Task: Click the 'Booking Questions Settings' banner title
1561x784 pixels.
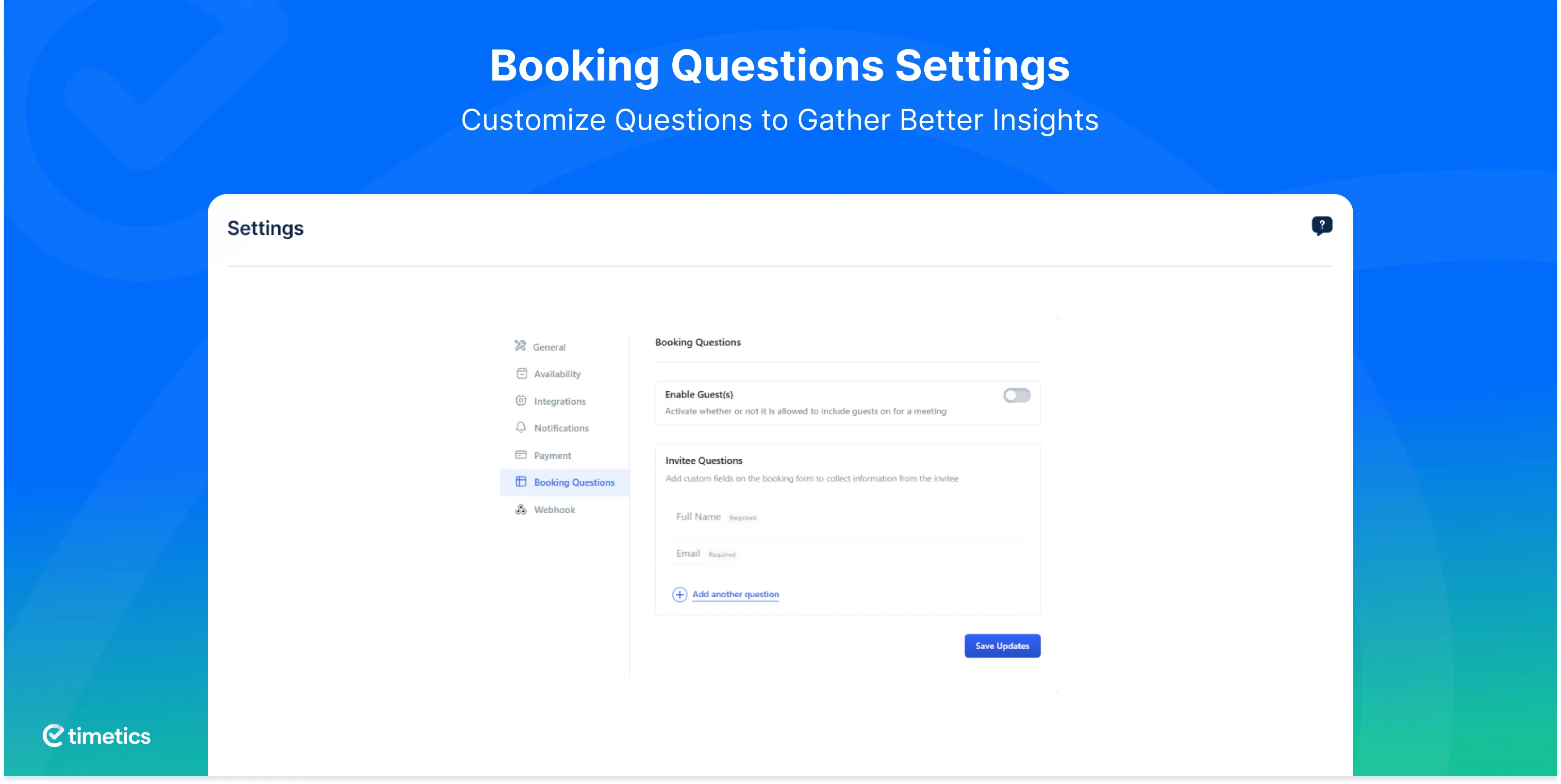Action: 780,65
